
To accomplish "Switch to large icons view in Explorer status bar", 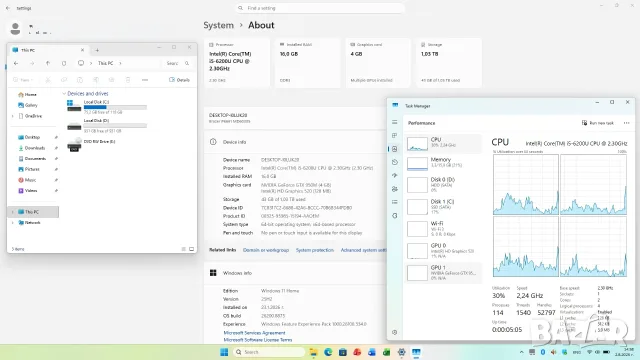I will (x=191, y=249).
